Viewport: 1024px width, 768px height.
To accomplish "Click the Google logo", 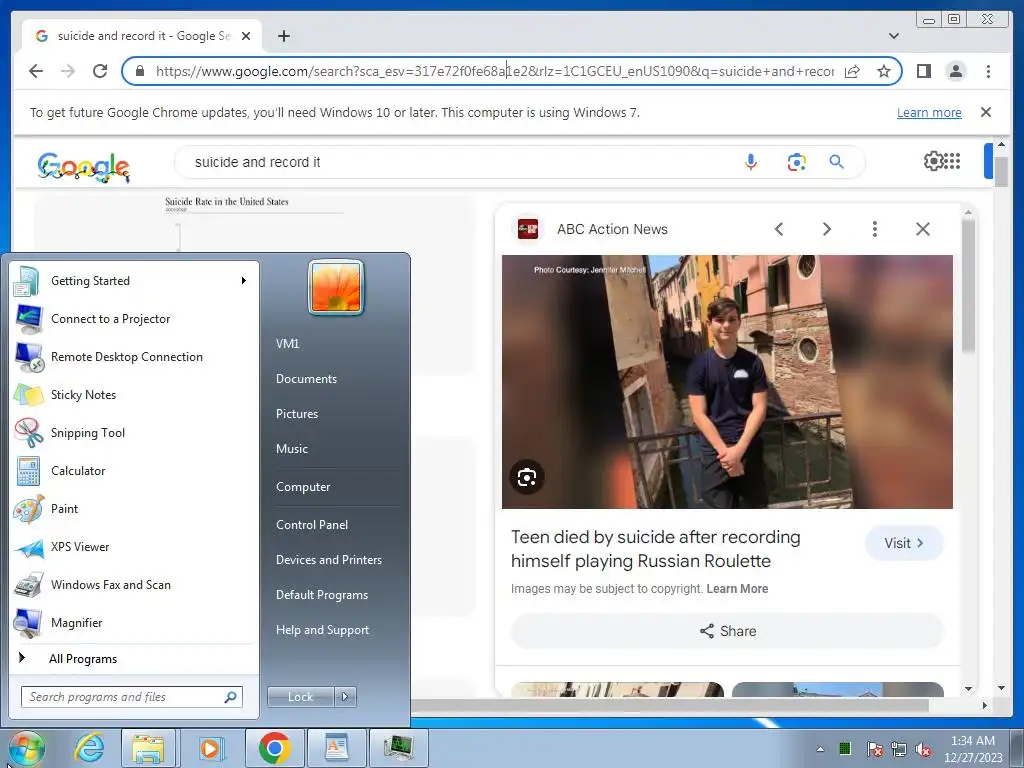I will pyautogui.click(x=84, y=166).
